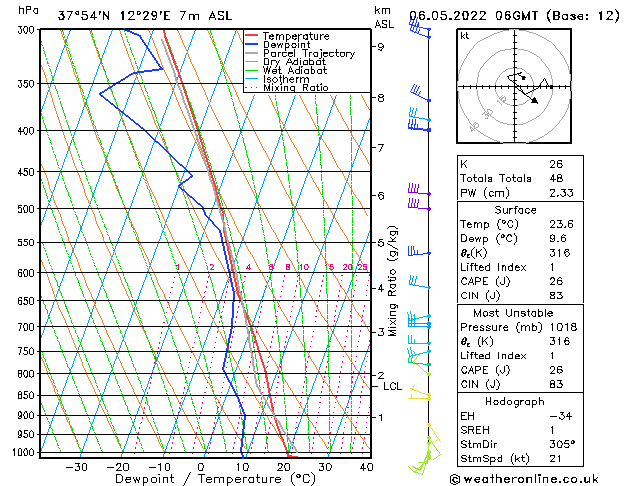The width and height of the screenshot is (629, 486).
Task: Click the K index label
Action: click(464, 164)
